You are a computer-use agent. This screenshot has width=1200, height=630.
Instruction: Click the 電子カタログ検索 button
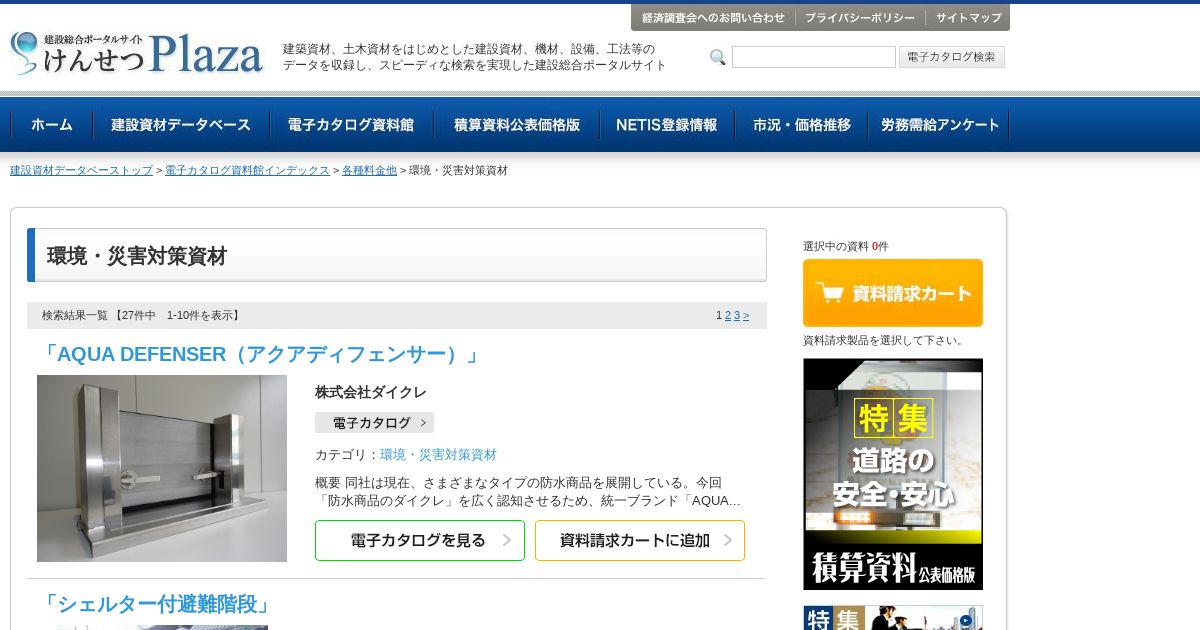tap(951, 57)
